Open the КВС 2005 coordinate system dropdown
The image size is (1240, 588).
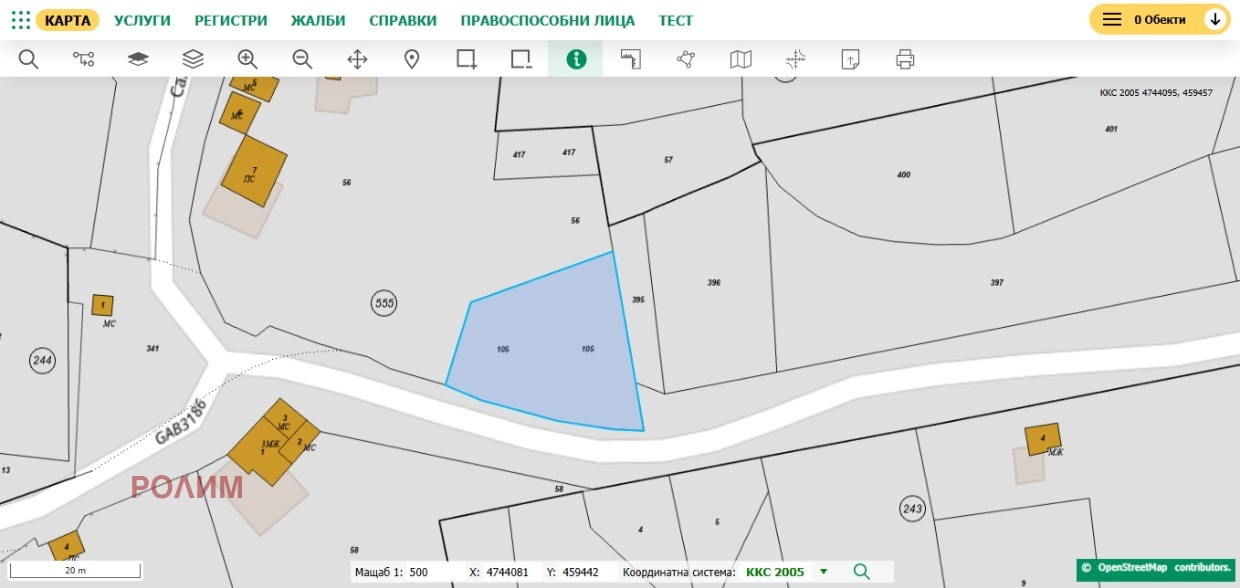(784, 572)
